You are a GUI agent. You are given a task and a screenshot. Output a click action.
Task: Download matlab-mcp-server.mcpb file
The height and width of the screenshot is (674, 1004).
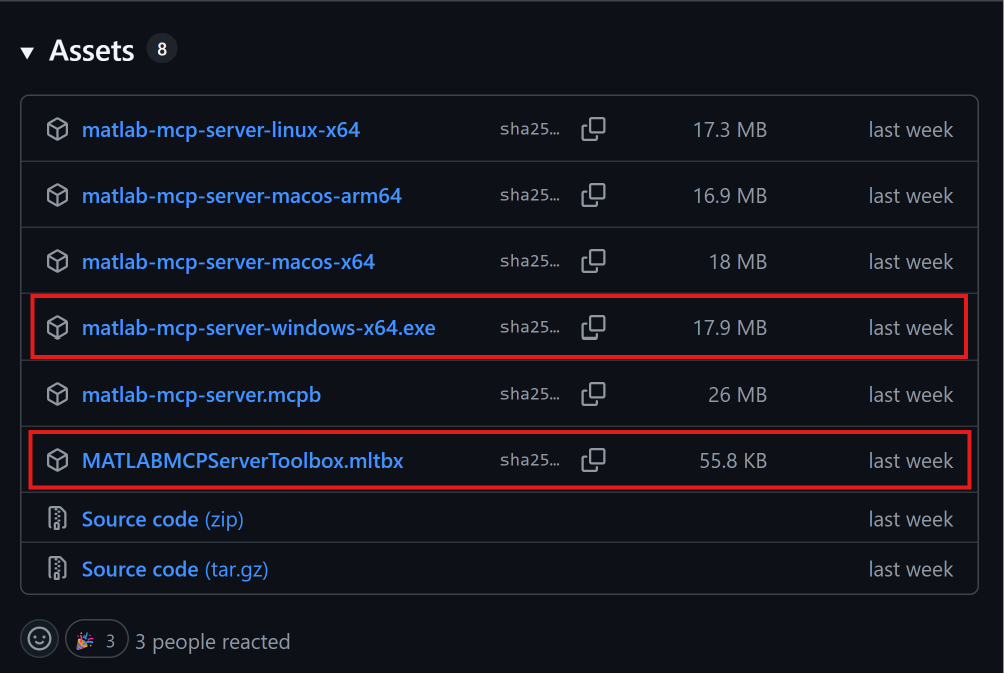pyautogui.click(x=201, y=395)
